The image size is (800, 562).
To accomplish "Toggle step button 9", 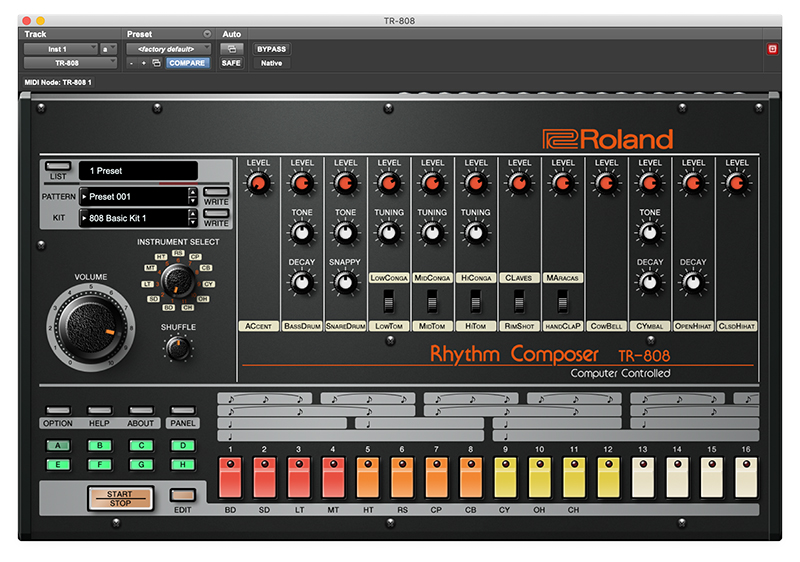I will point(505,477).
